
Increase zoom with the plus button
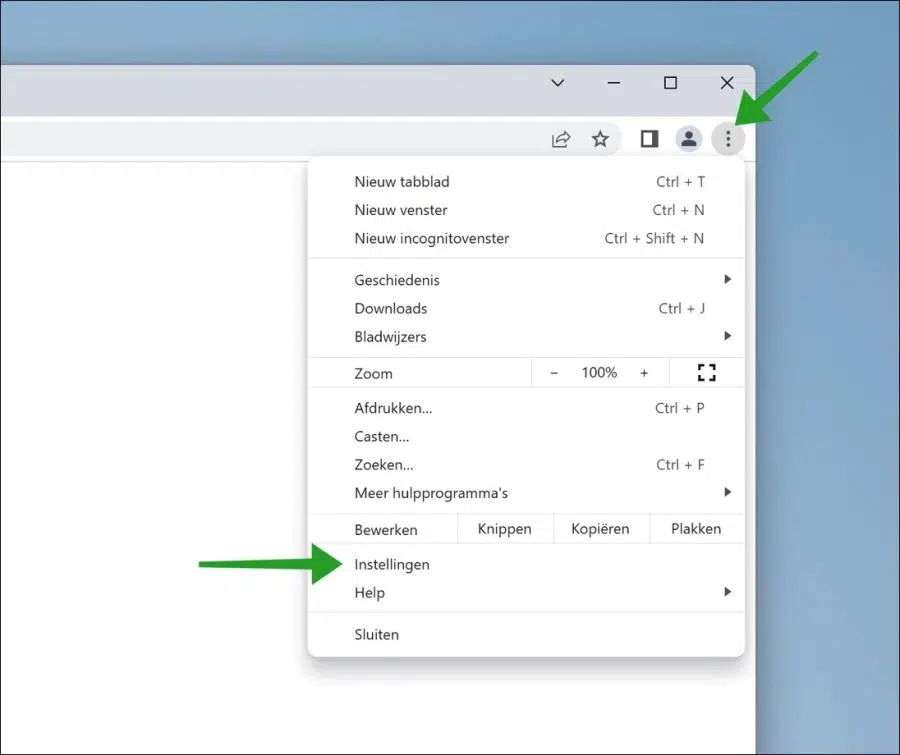(x=644, y=373)
